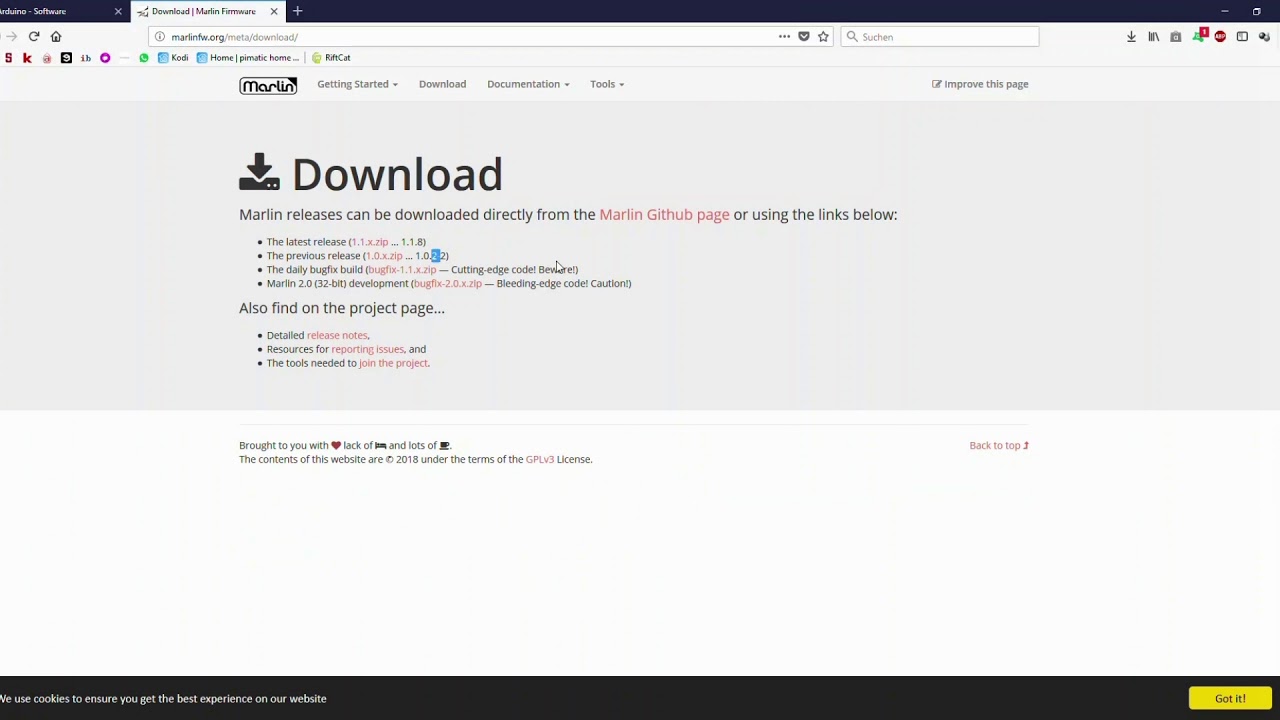This screenshot has height=720, width=1280.
Task: Expand the Getting Started dropdown
Action: 357,84
